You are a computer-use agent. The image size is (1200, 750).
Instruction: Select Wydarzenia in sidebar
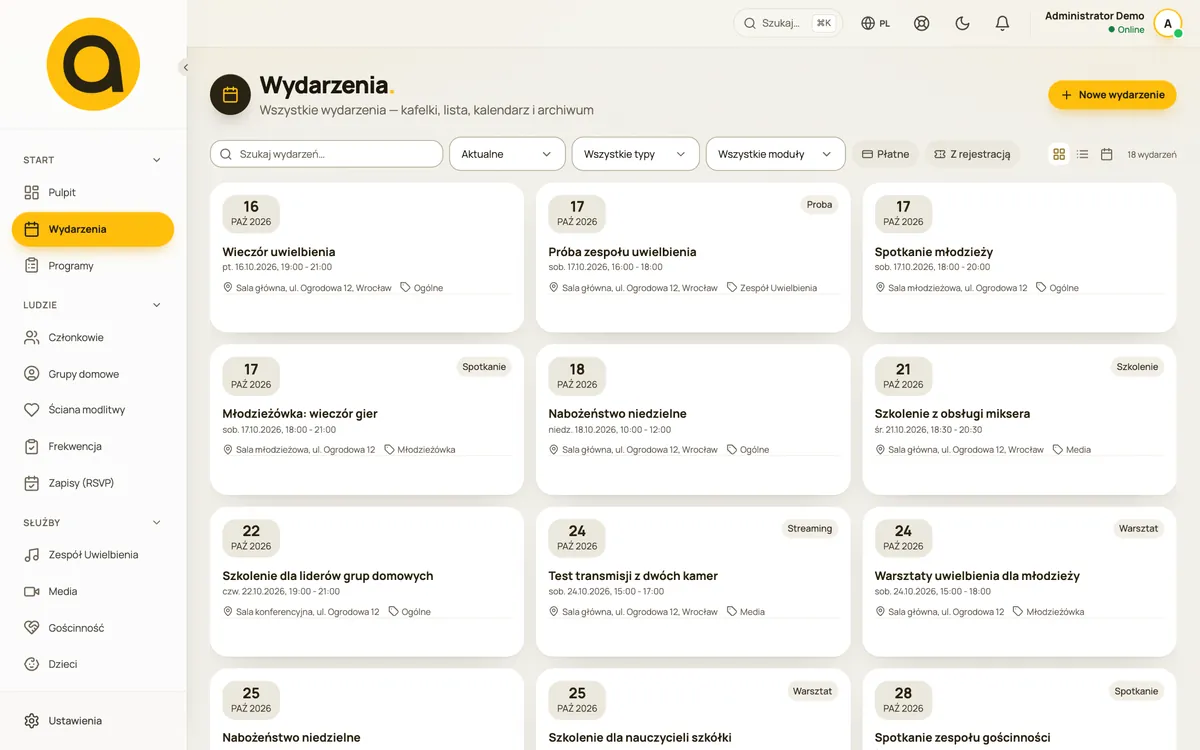click(93, 229)
